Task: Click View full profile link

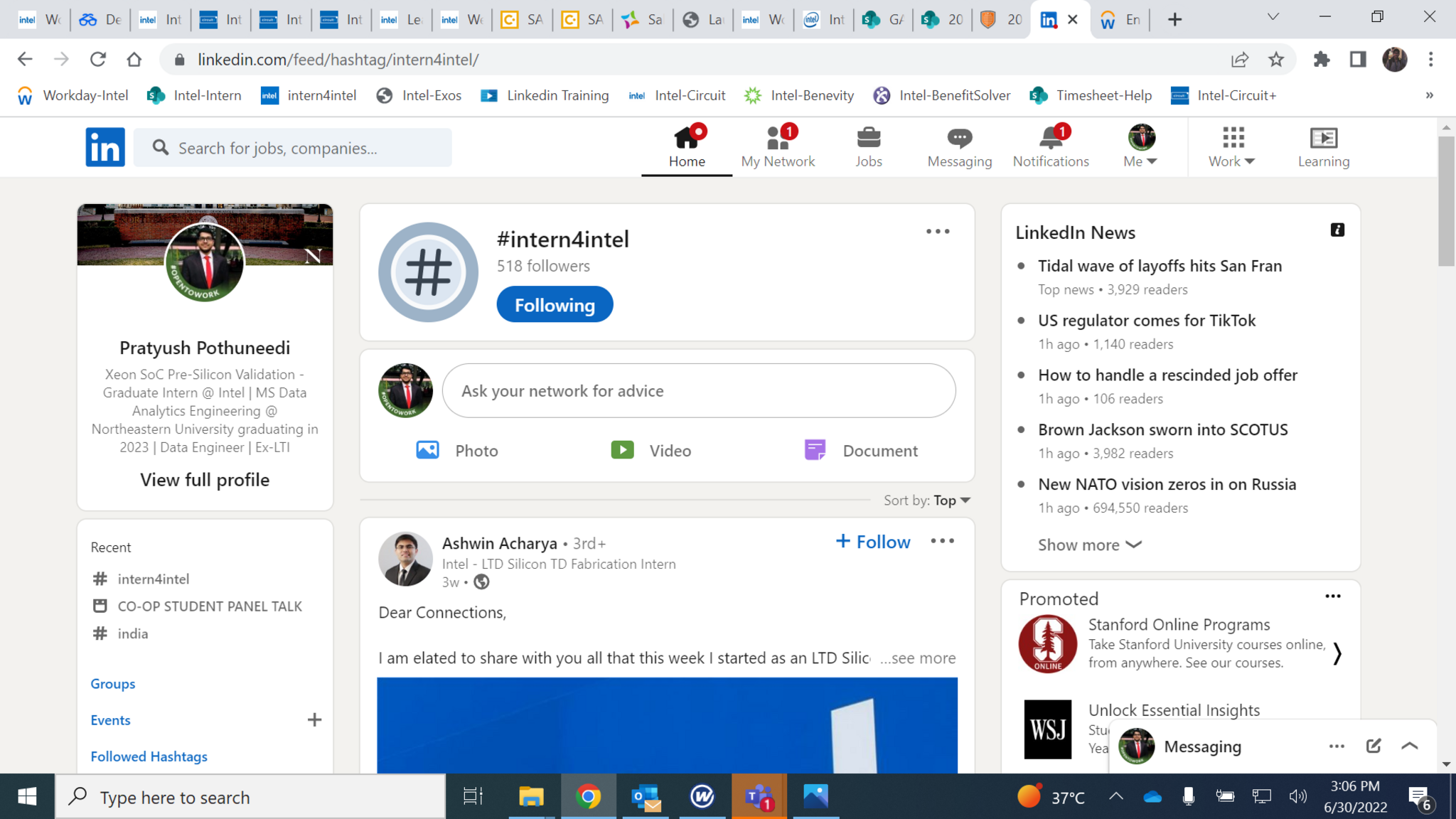Action: pyautogui.click(x=205, y=480)
